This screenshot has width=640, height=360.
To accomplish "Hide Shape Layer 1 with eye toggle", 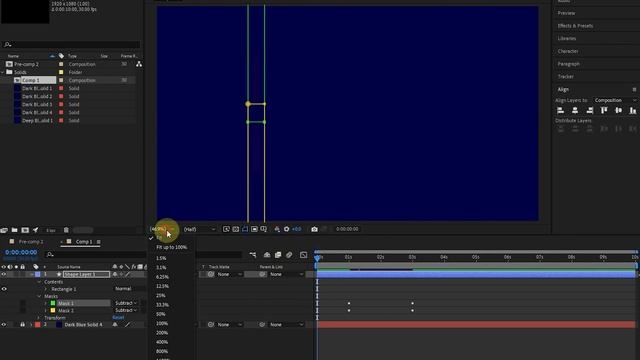I will tap(4, 274).
